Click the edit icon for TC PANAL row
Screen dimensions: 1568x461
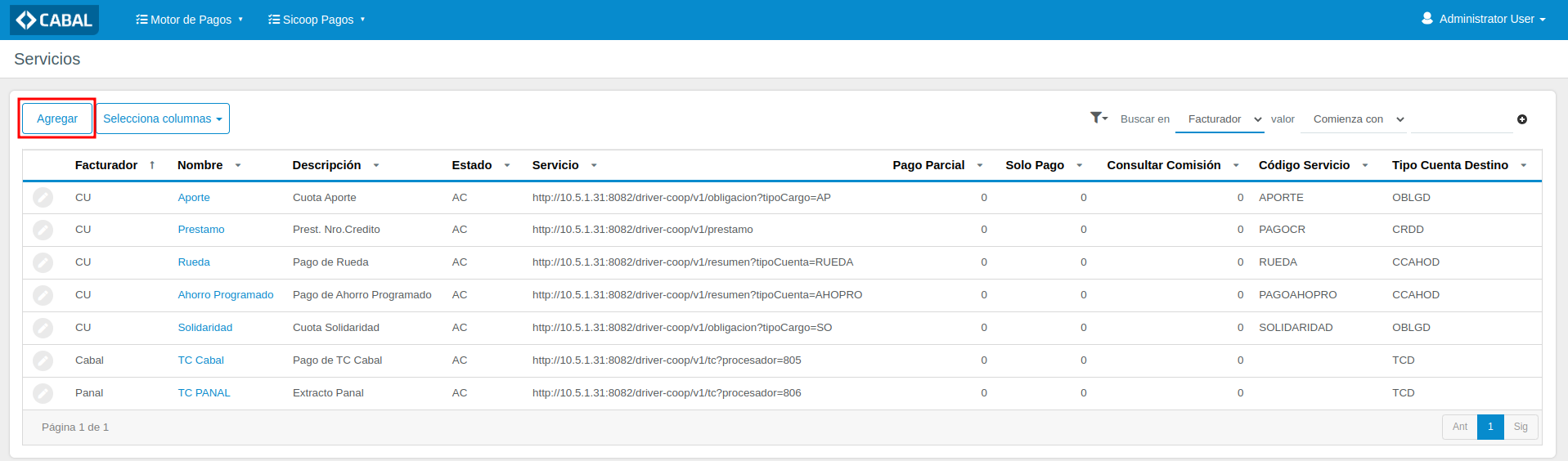43,393
